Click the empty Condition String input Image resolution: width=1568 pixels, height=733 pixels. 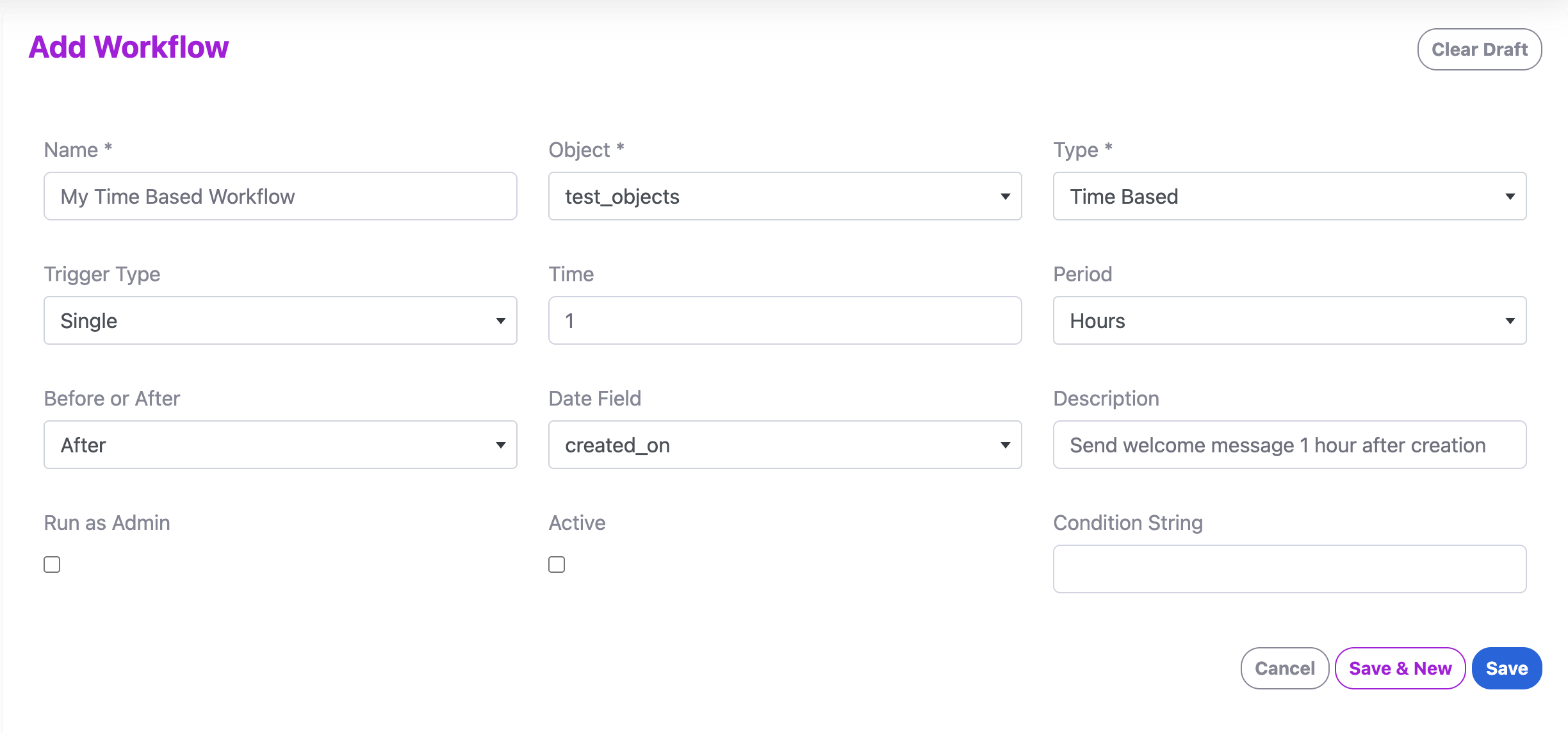pos(1289,568)
